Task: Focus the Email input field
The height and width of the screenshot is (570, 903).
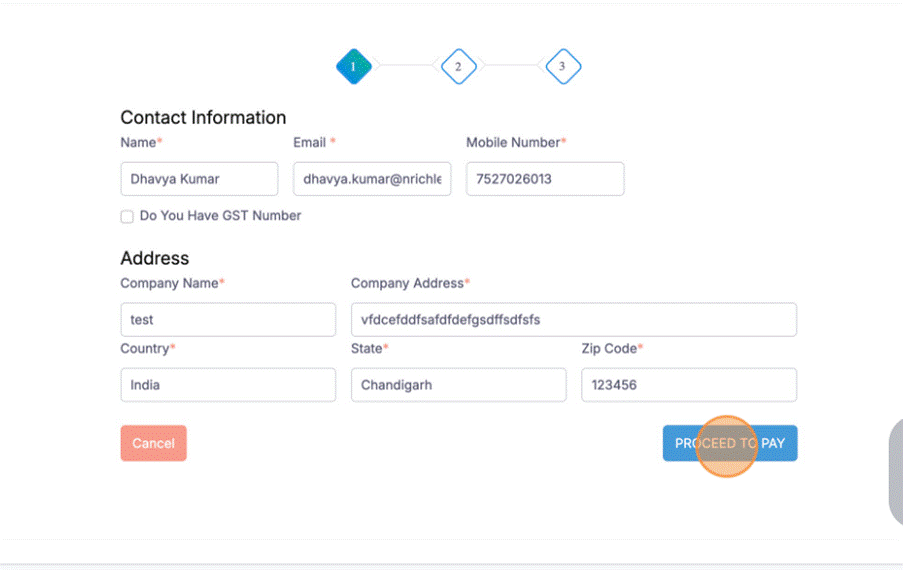Action: tap(372, 179)
